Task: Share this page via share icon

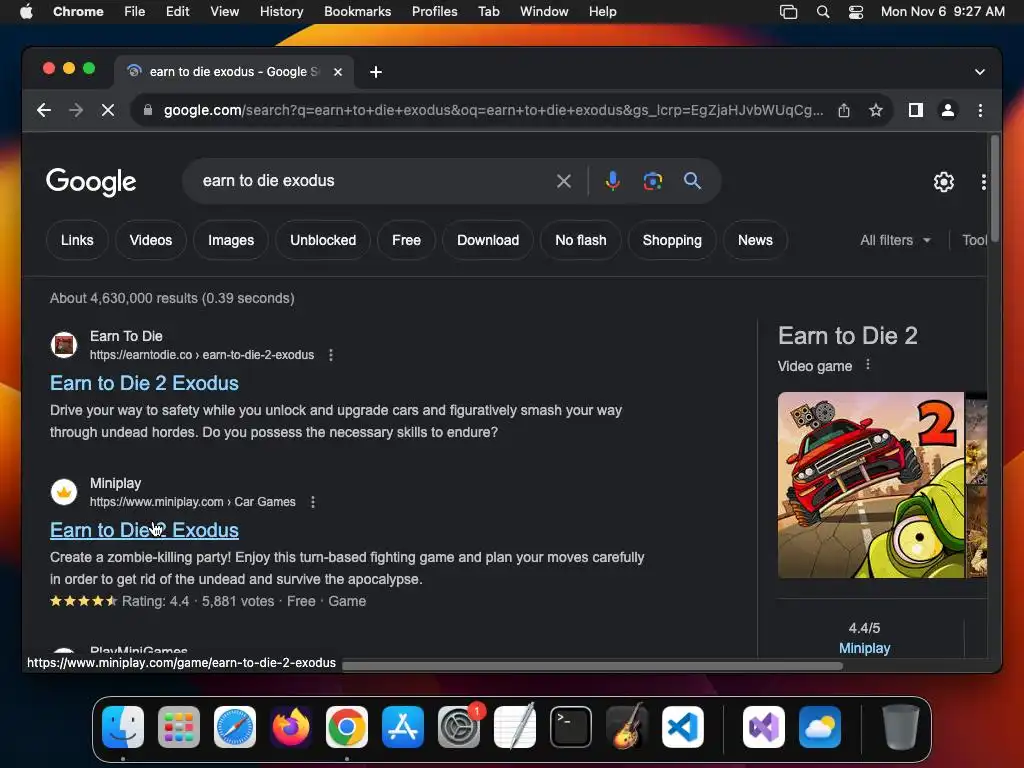Action: (844, 110)
